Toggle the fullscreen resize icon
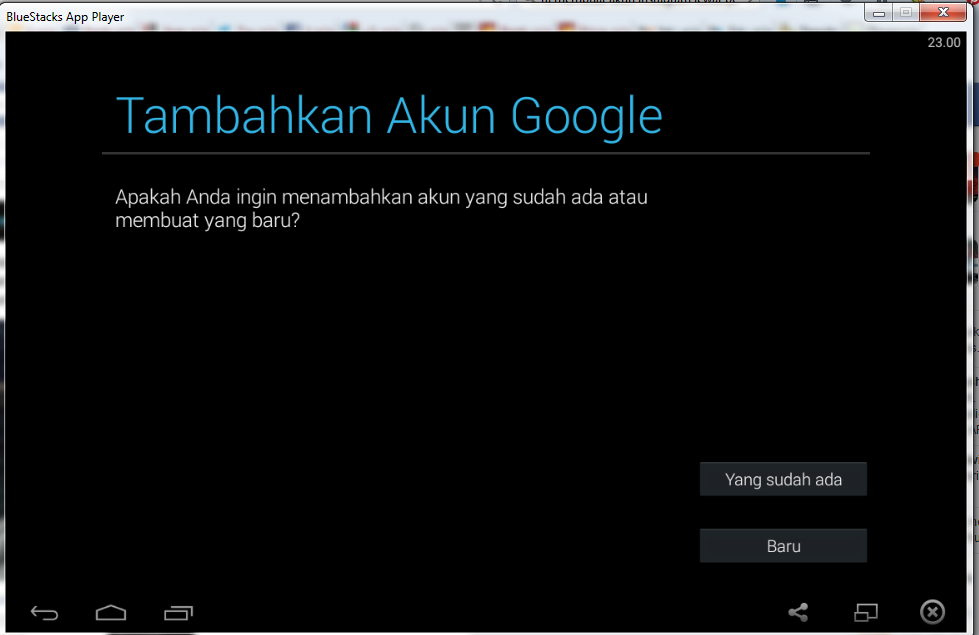The image size is (979, 635). pyautogui.click(x=865, y=613)
